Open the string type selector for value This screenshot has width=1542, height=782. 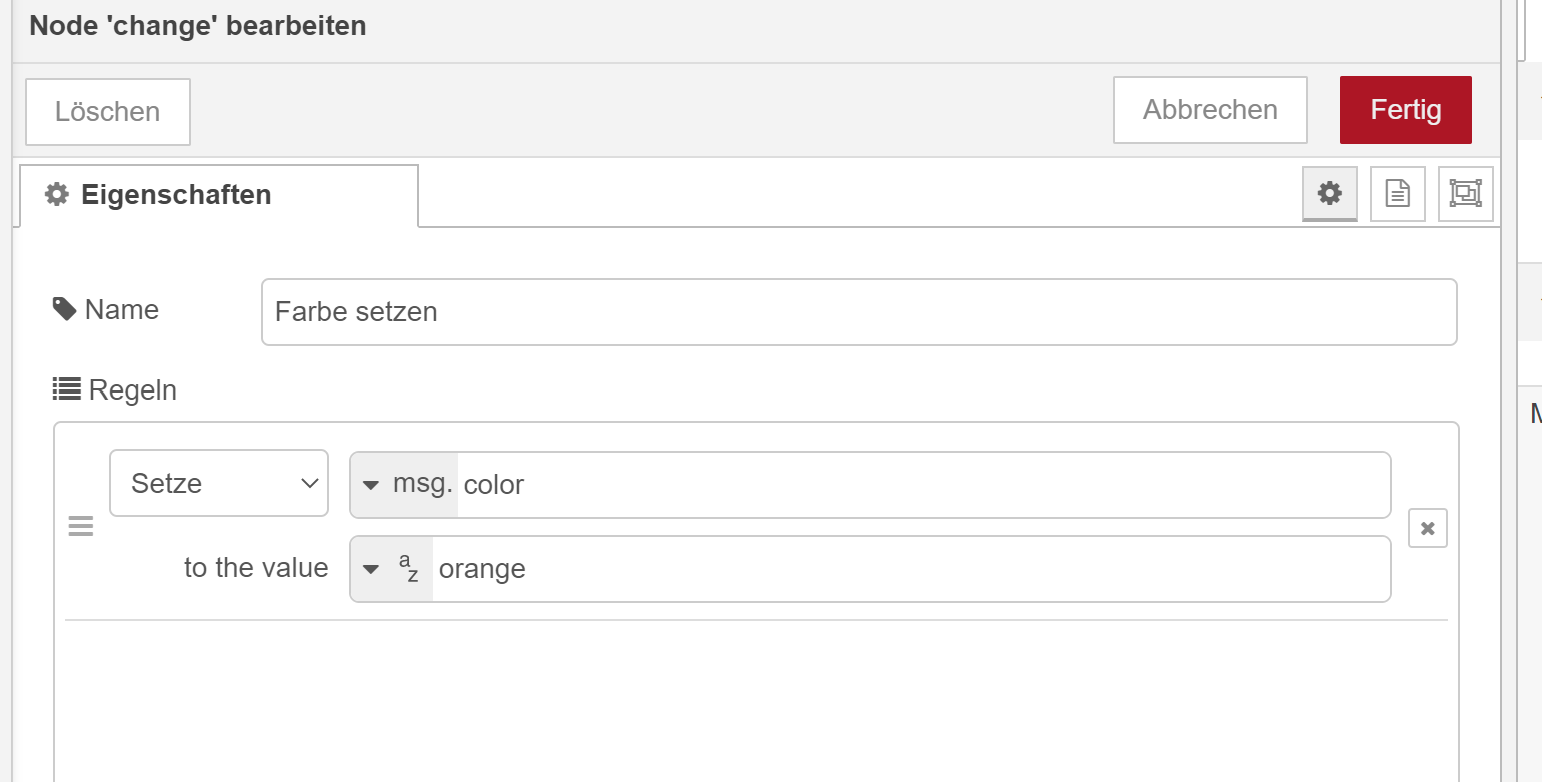[391, 569]
